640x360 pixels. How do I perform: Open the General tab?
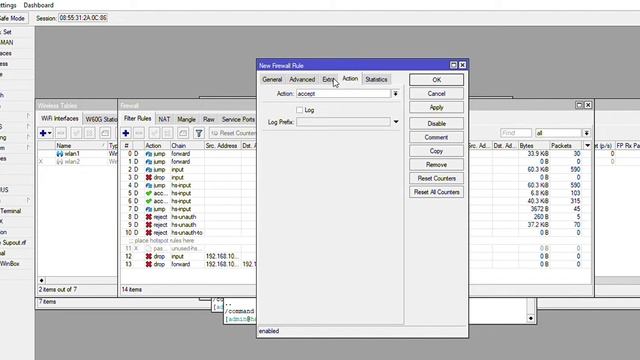(272, 80)
